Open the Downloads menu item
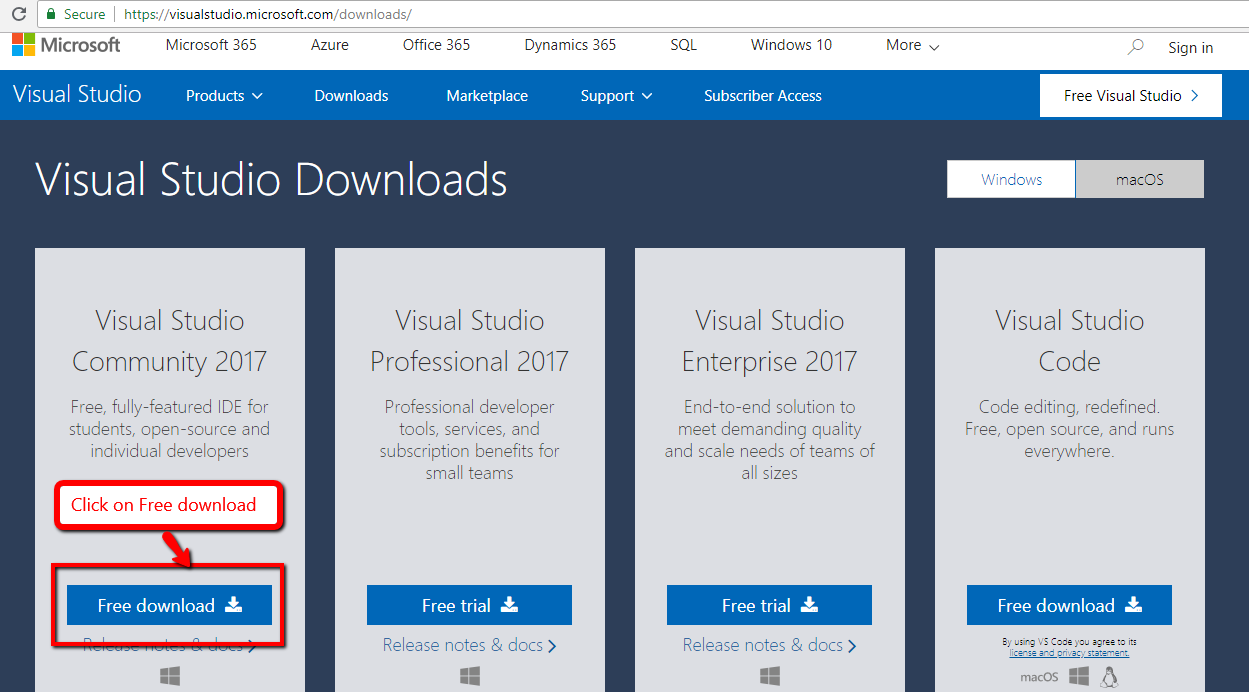Image resolution: width=1249 pixels, height=692 pixels. pyautogui.click(x=350, y=95)
